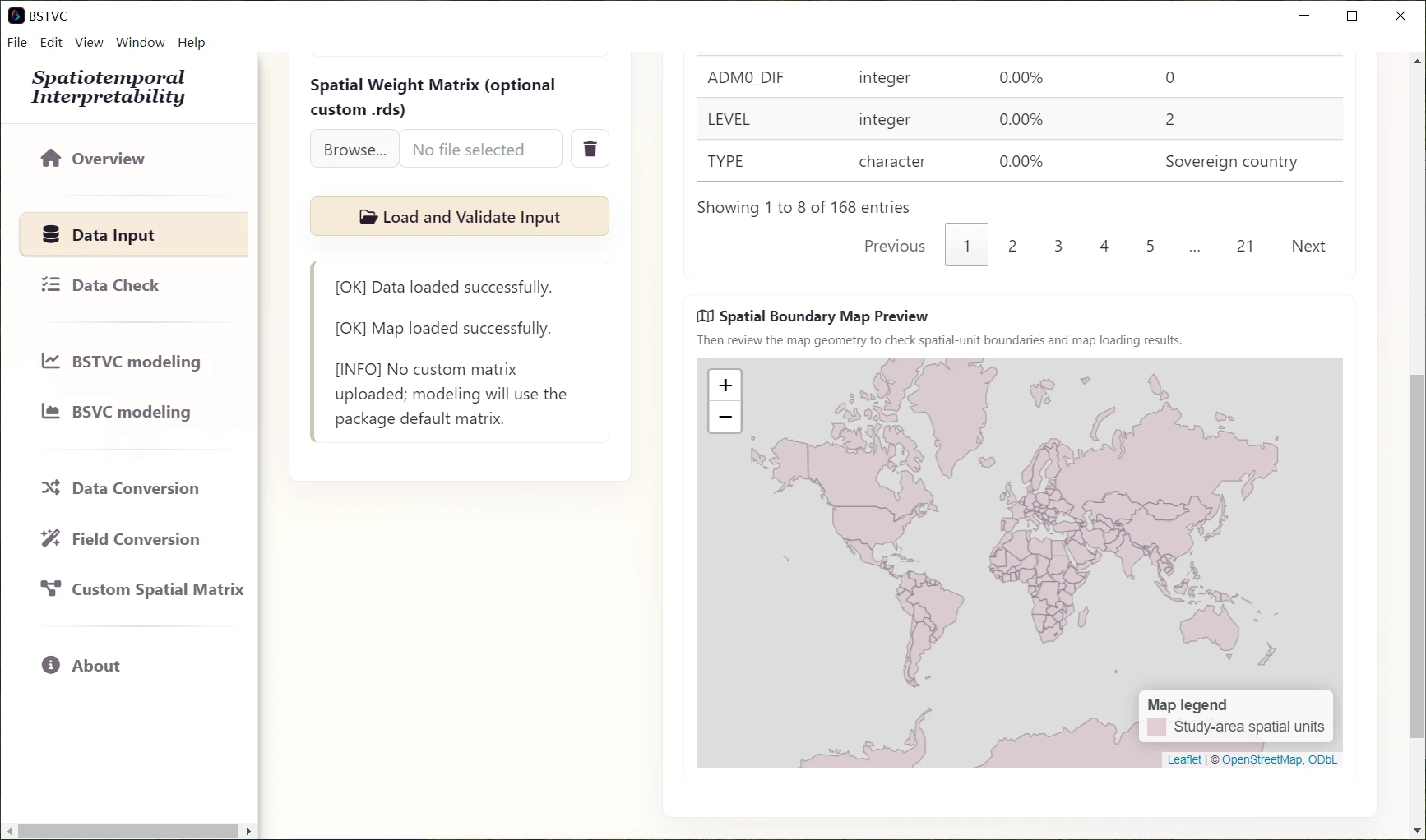Open the View menu
The height and width of the screenshot is (840, 1426).
[89, 42]
